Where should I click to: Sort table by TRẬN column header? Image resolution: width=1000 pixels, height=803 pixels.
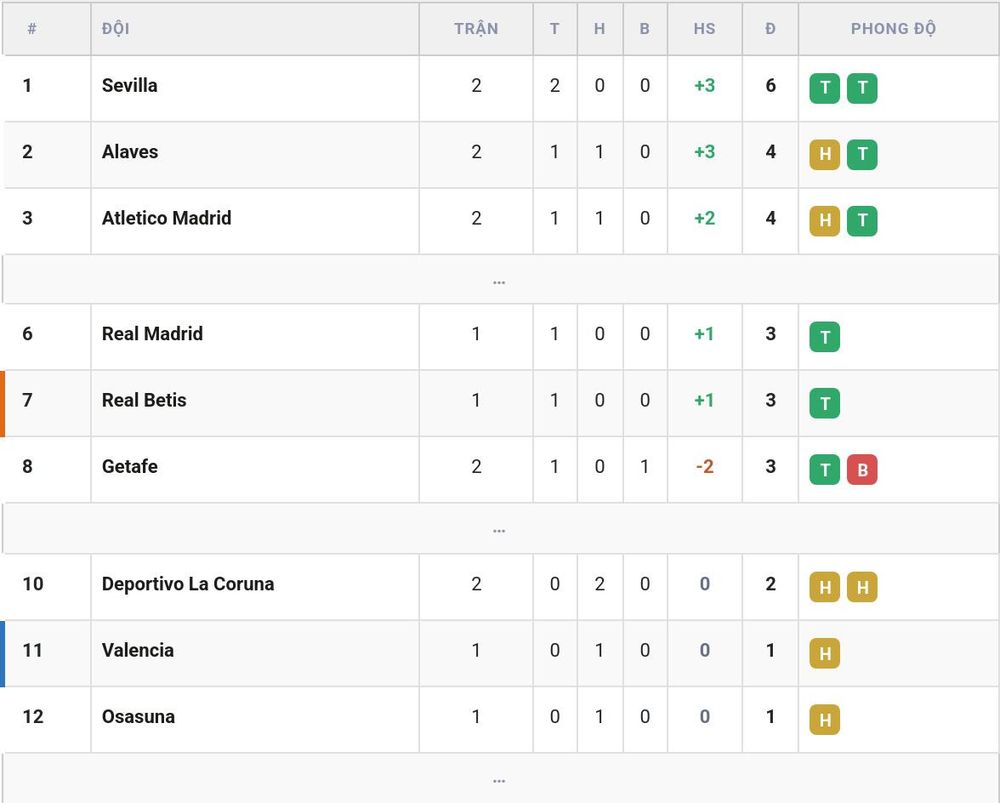476,29
